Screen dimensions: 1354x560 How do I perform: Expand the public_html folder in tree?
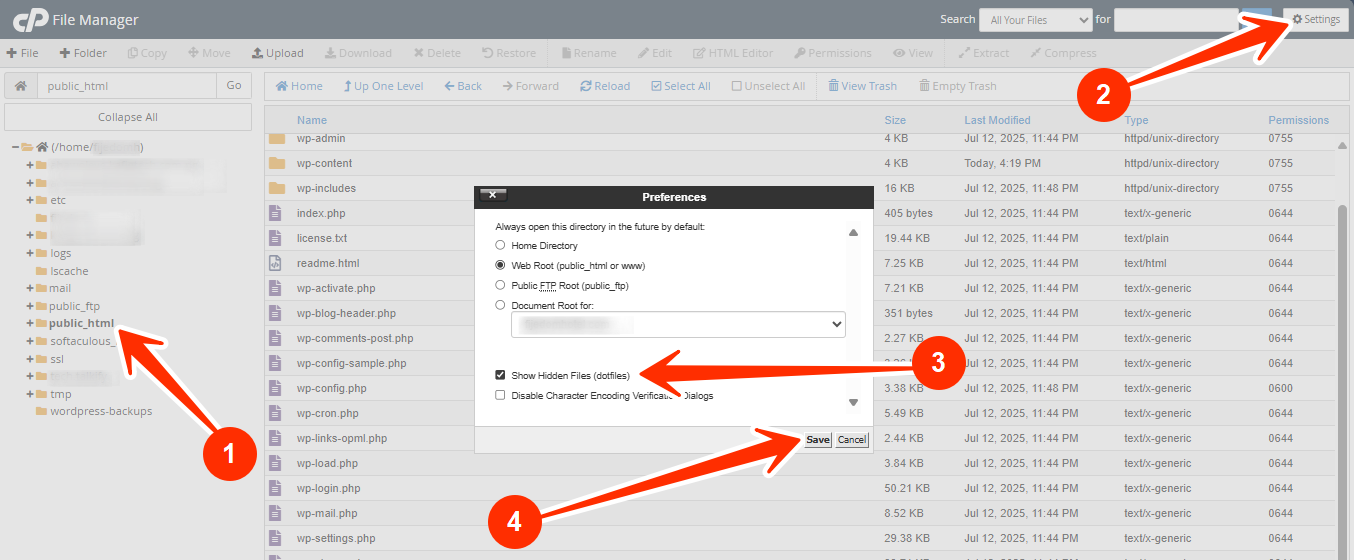pos(30,323)
